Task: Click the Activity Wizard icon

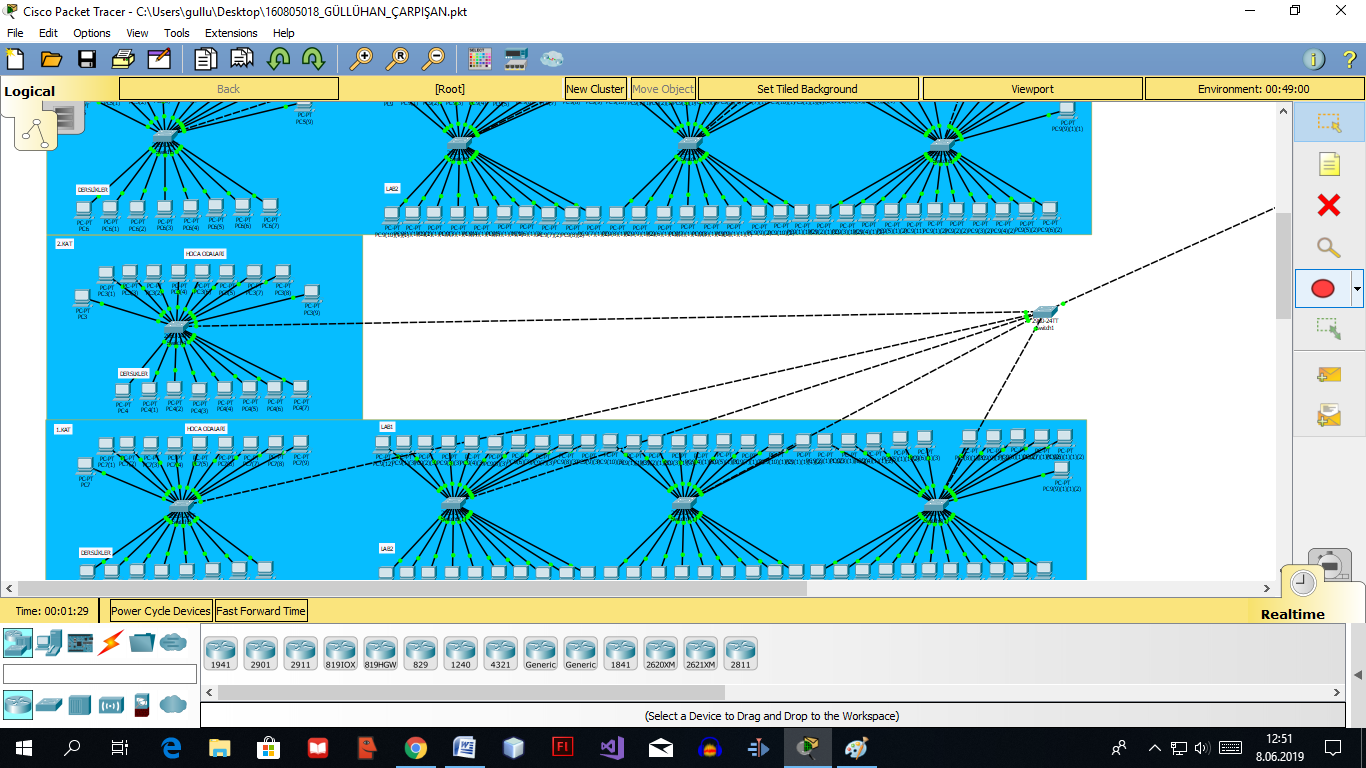Action: point(159,59)
